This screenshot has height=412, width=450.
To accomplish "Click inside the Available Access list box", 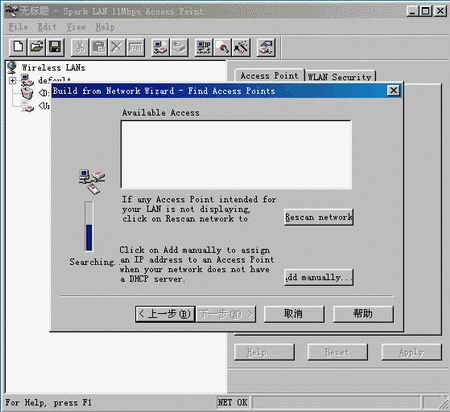I will coord(236,155).
